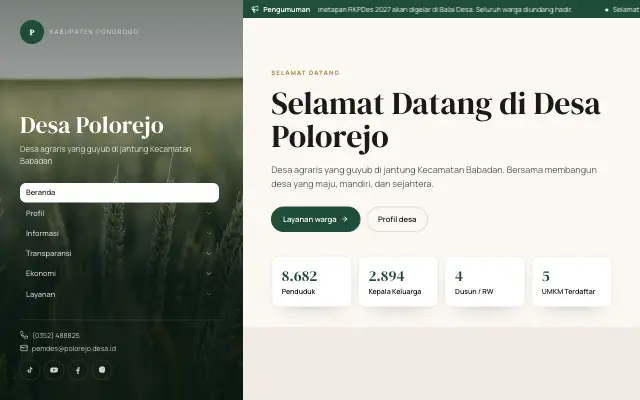The height and width of the screenshot is (400, 640).
Task: Open the Facebook page icon
Action: [x=78, y=370]
